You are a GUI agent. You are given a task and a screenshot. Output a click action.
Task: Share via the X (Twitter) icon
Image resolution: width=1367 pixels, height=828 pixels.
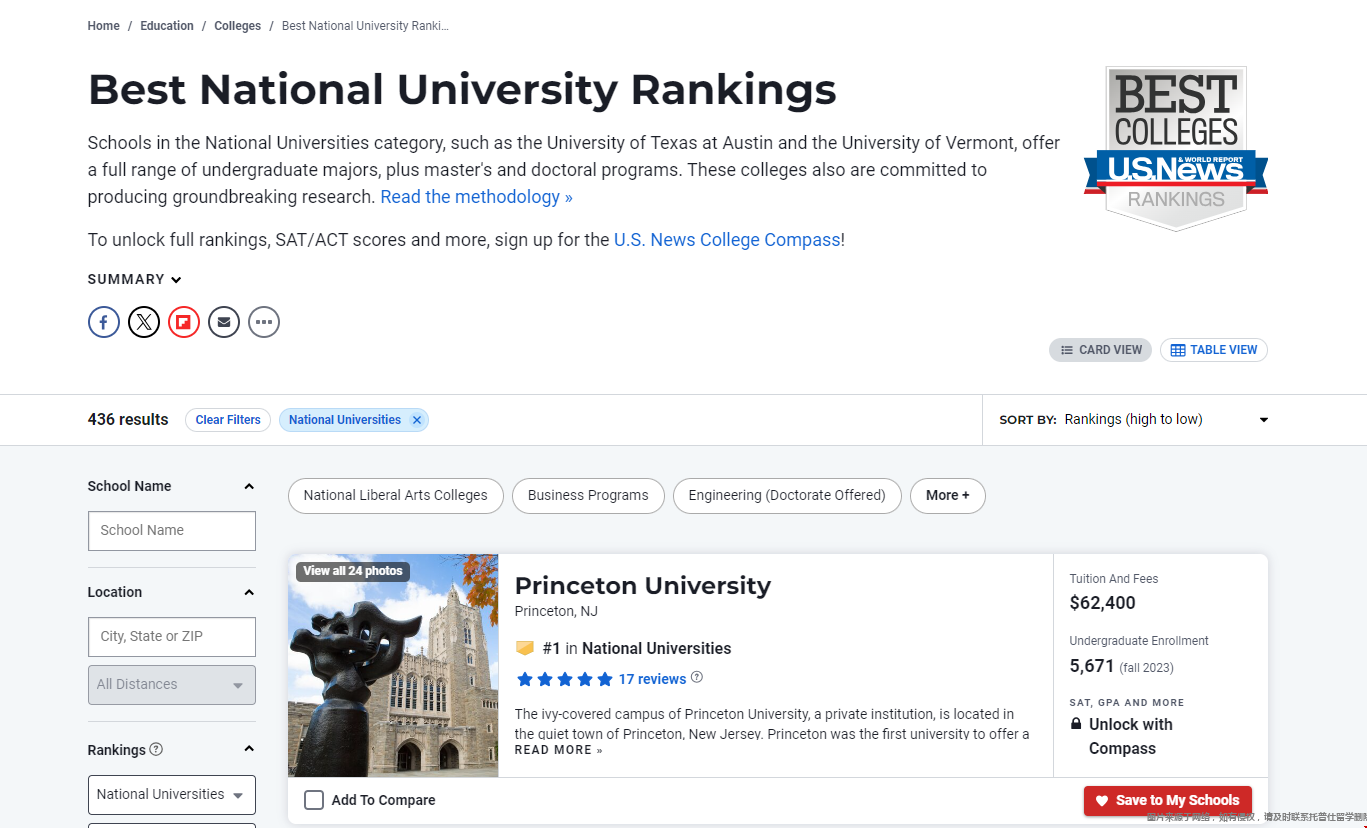click(144, 322)
